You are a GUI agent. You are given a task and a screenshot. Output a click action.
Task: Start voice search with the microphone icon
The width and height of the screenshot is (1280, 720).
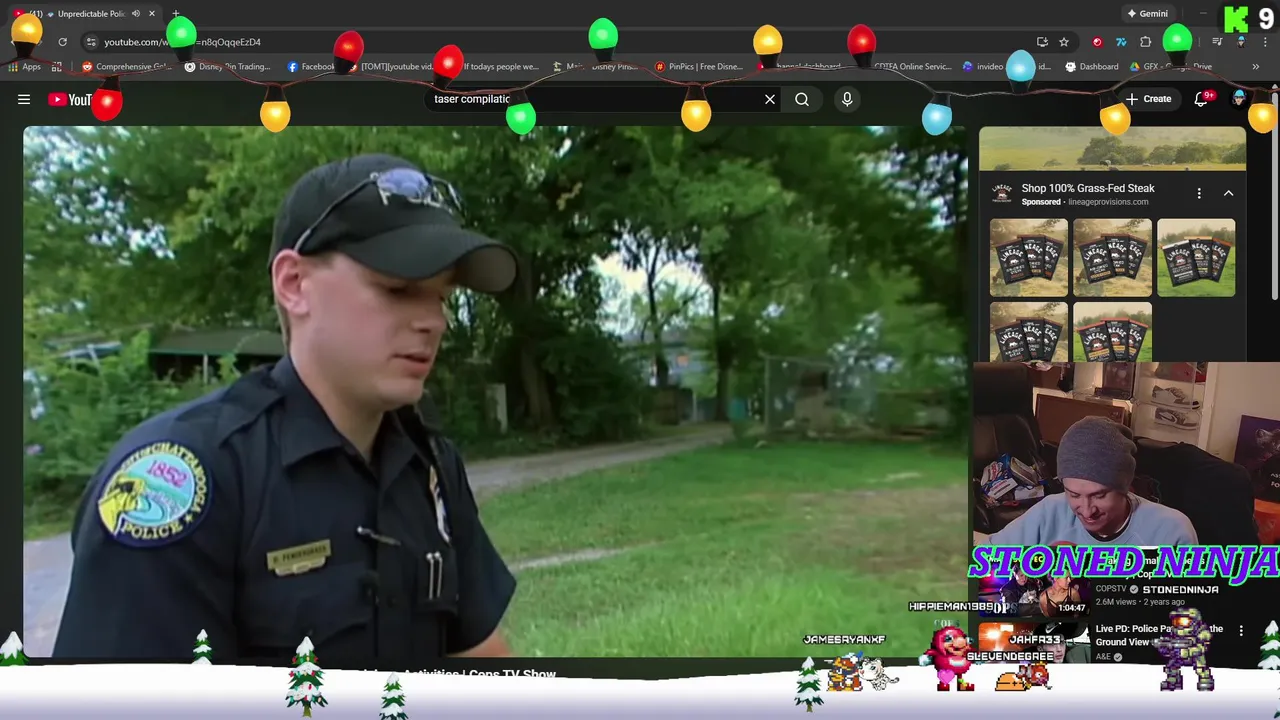(x=847, y=99)
